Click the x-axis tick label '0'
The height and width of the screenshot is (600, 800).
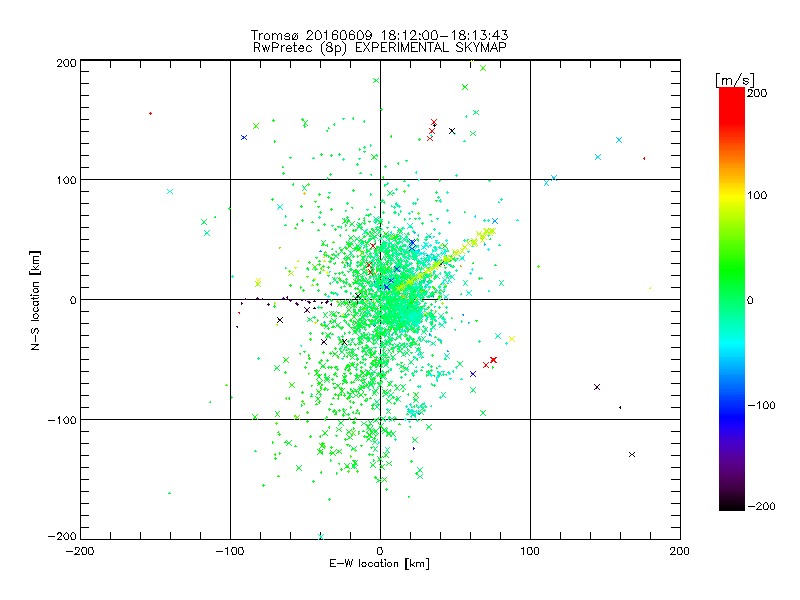(x=380, y=551)
